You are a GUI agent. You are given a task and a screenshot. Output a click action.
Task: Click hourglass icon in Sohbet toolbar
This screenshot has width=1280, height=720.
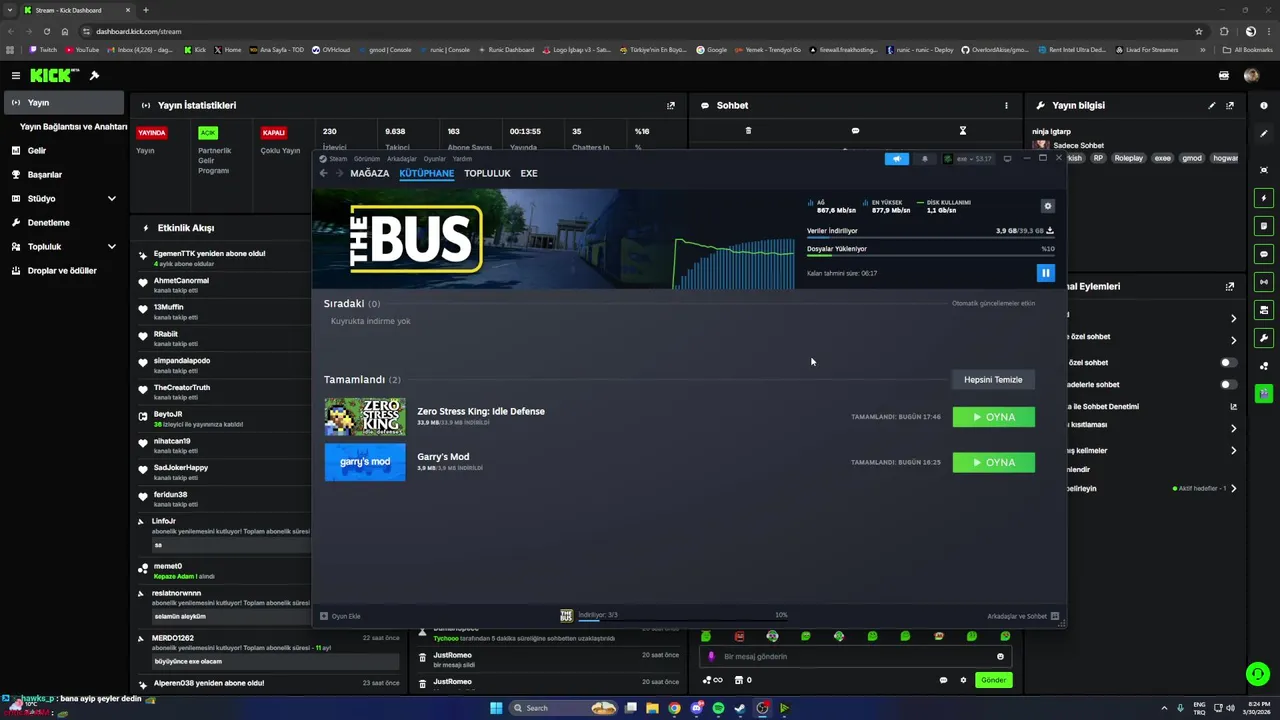point(963,130)
